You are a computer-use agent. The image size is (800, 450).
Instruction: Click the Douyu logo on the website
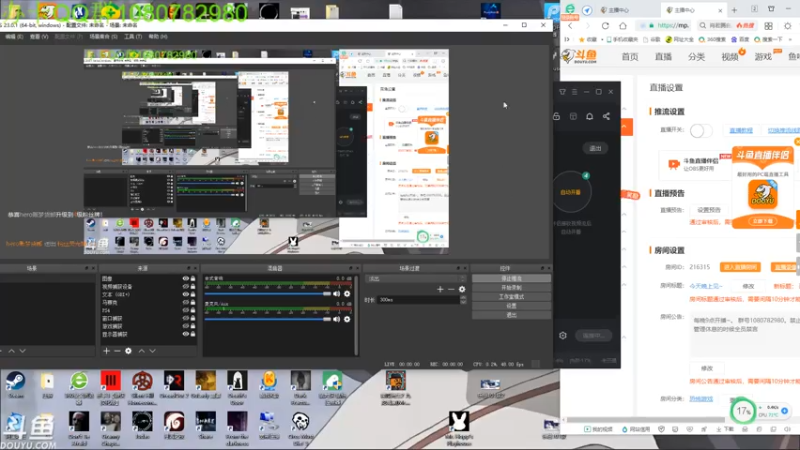click(x=580, y=56)
